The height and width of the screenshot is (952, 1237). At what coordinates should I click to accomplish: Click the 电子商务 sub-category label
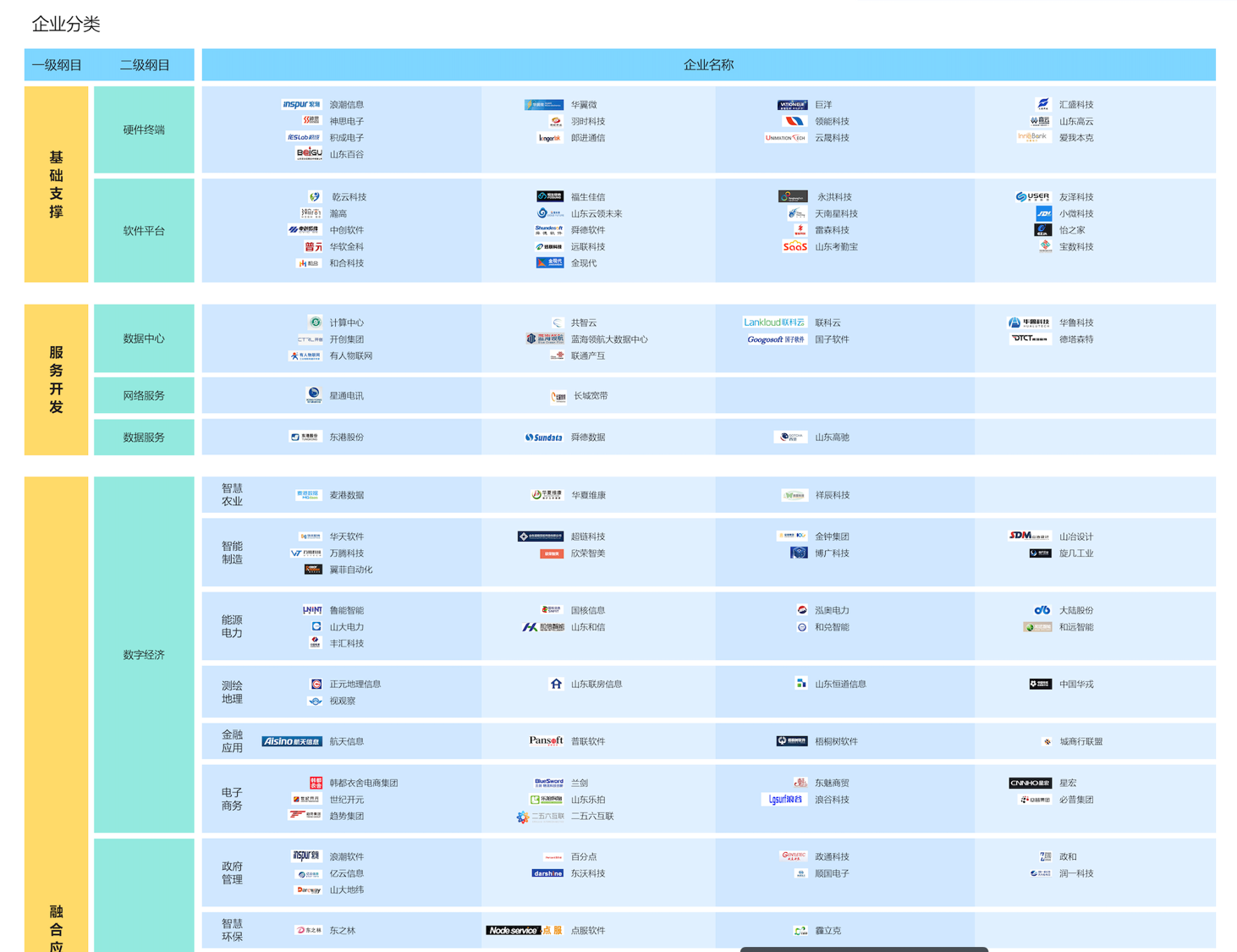(x=232, y=799)
